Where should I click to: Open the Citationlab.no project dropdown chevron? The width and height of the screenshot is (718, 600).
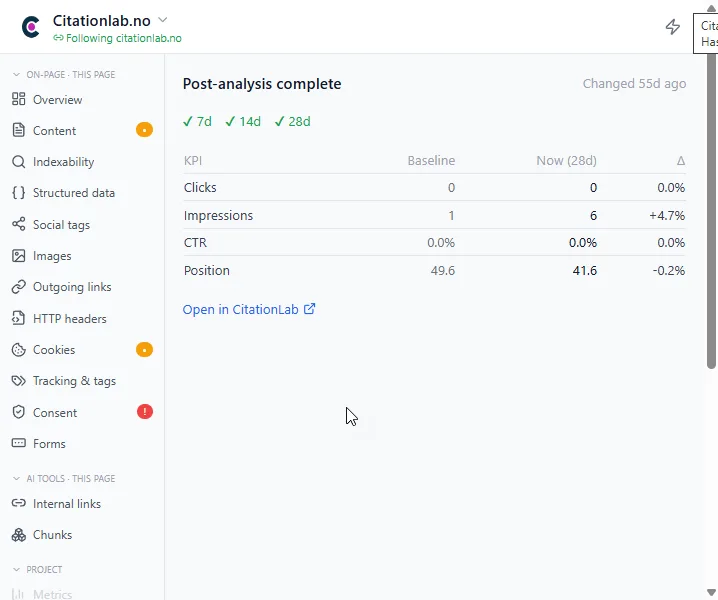(163, 20)
